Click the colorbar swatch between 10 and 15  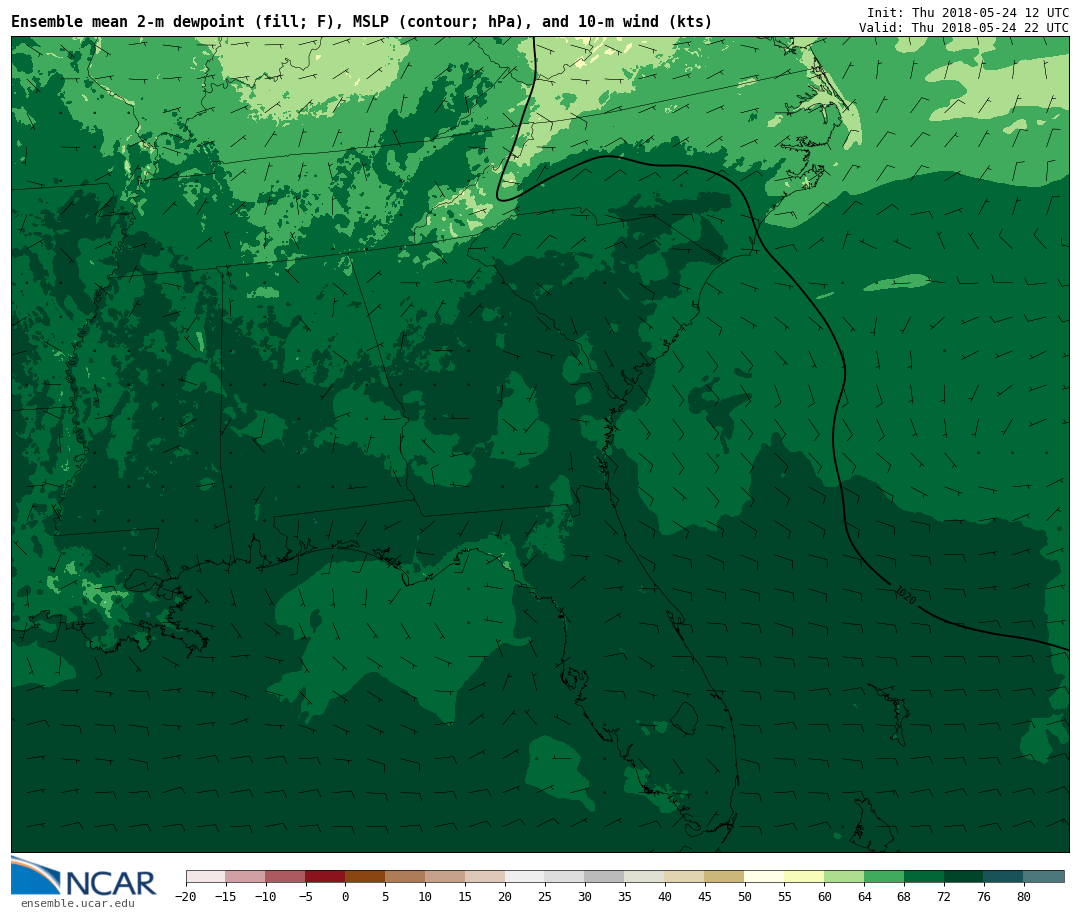(445, 877)
